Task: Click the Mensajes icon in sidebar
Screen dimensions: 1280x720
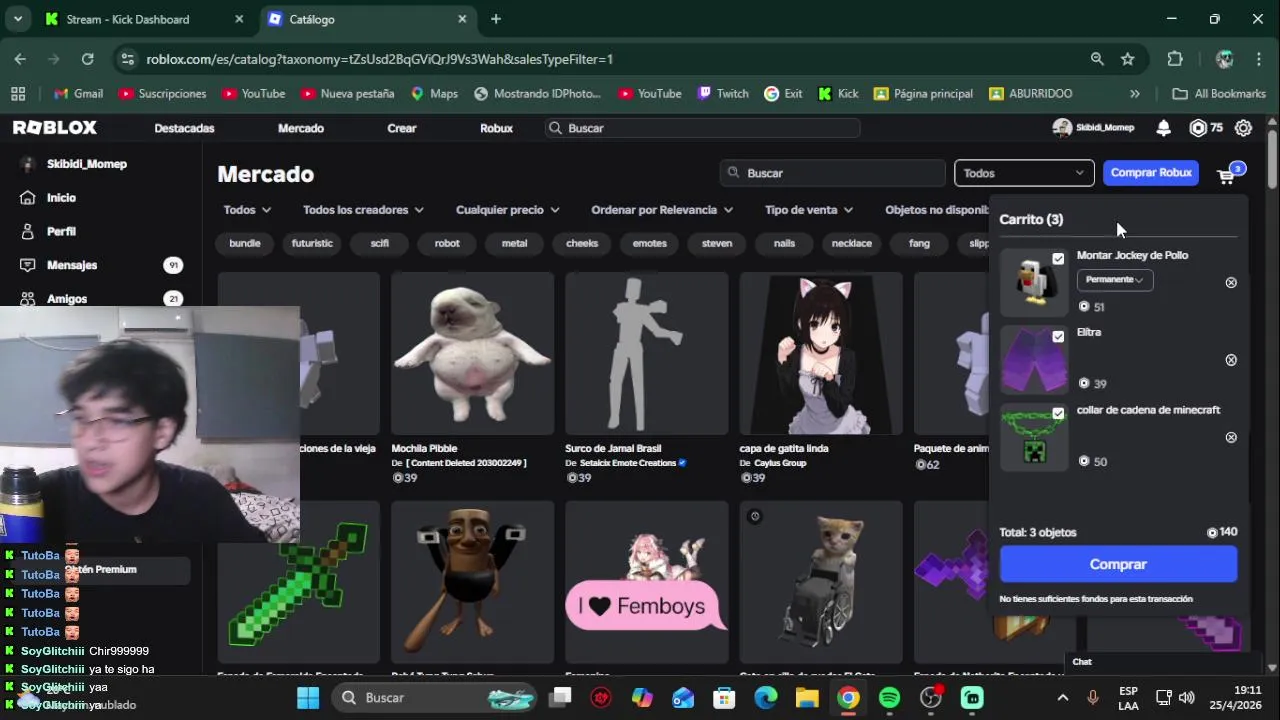Action: coord(28,265)
